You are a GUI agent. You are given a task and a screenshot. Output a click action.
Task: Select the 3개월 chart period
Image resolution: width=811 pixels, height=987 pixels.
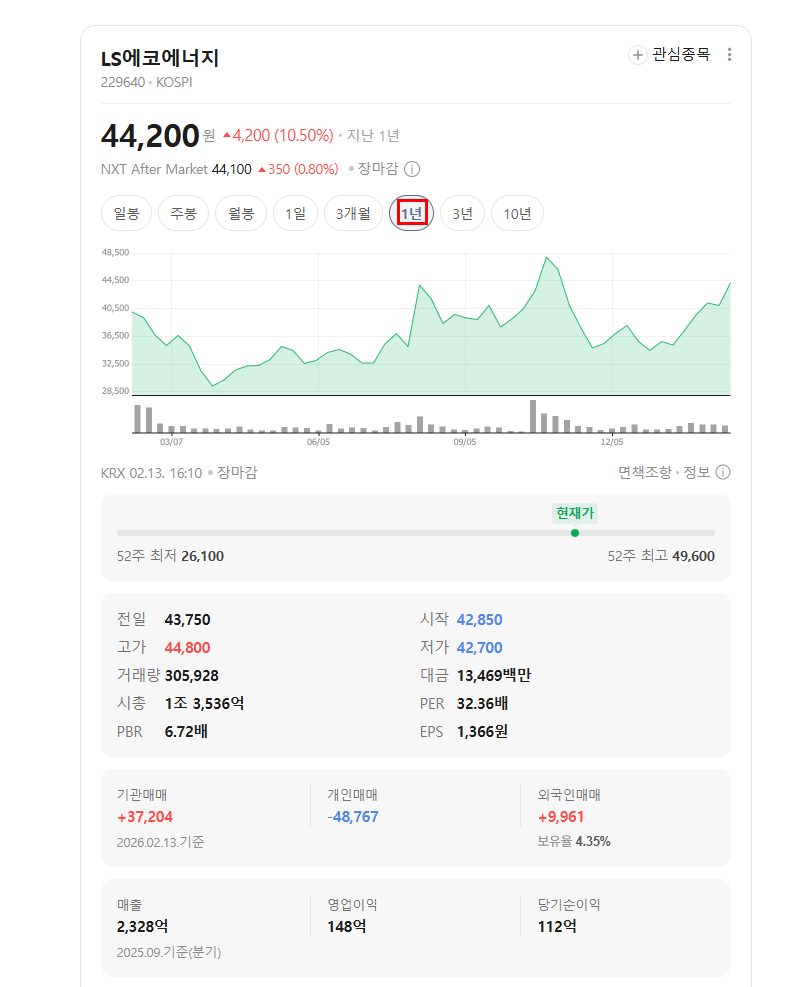(353, 213)
